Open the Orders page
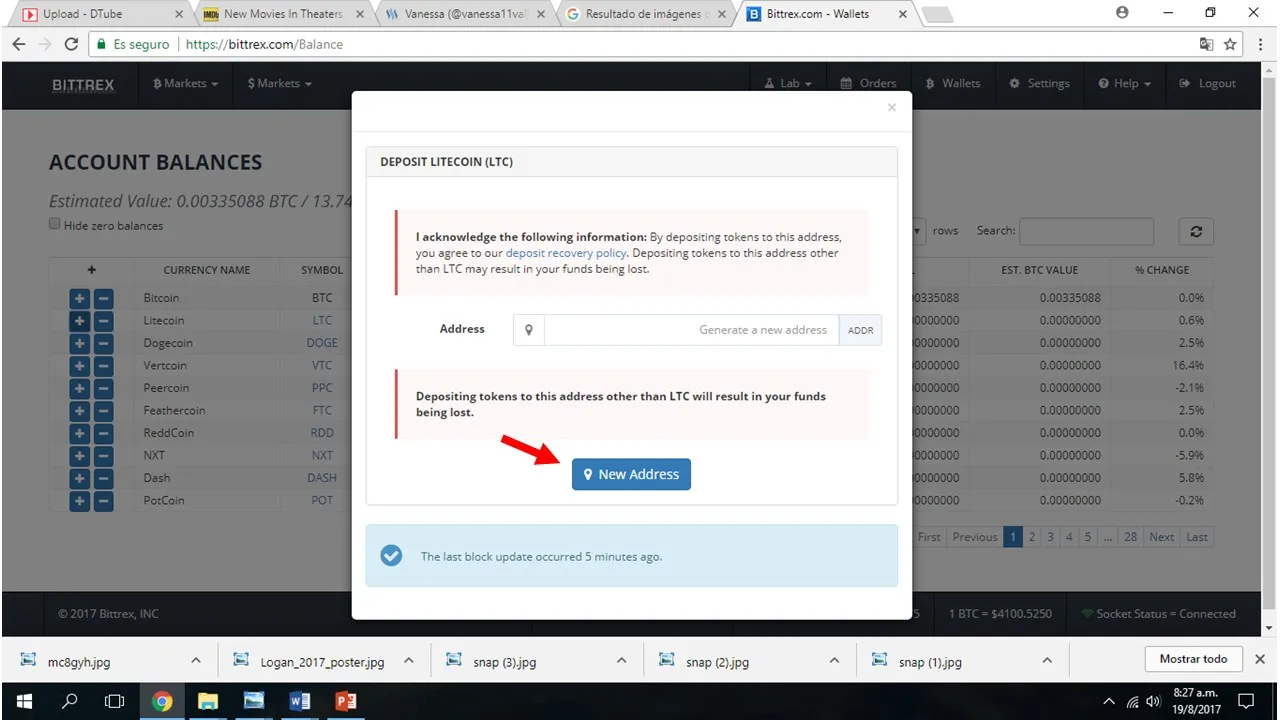Viewport: 1280px width, 720px height. 869,84
